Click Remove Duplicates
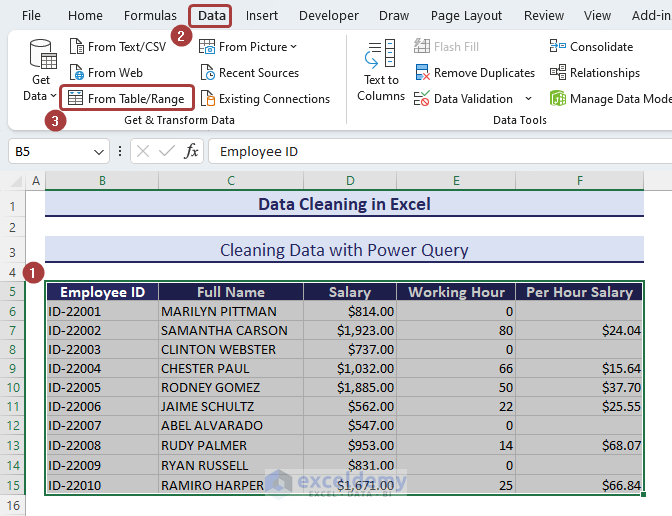 (474, 72)
